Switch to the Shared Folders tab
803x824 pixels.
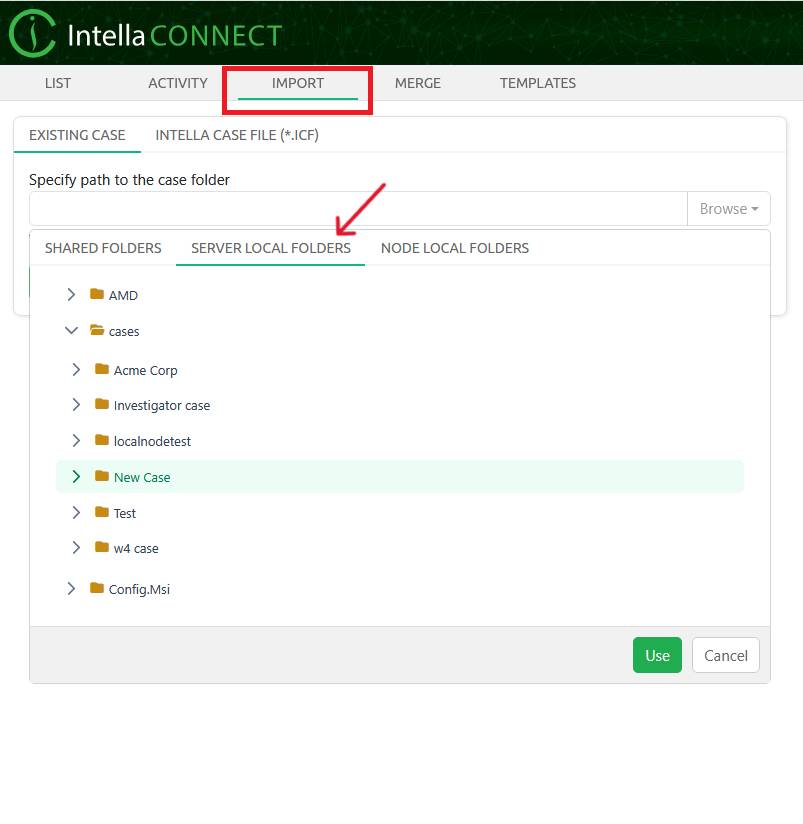click(x=103, y=248)
